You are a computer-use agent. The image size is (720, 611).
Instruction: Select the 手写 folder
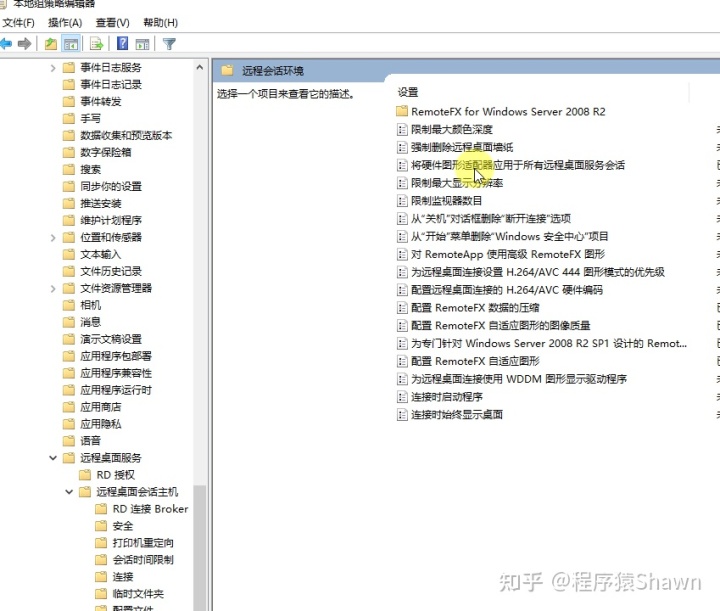tap(90, 118)
